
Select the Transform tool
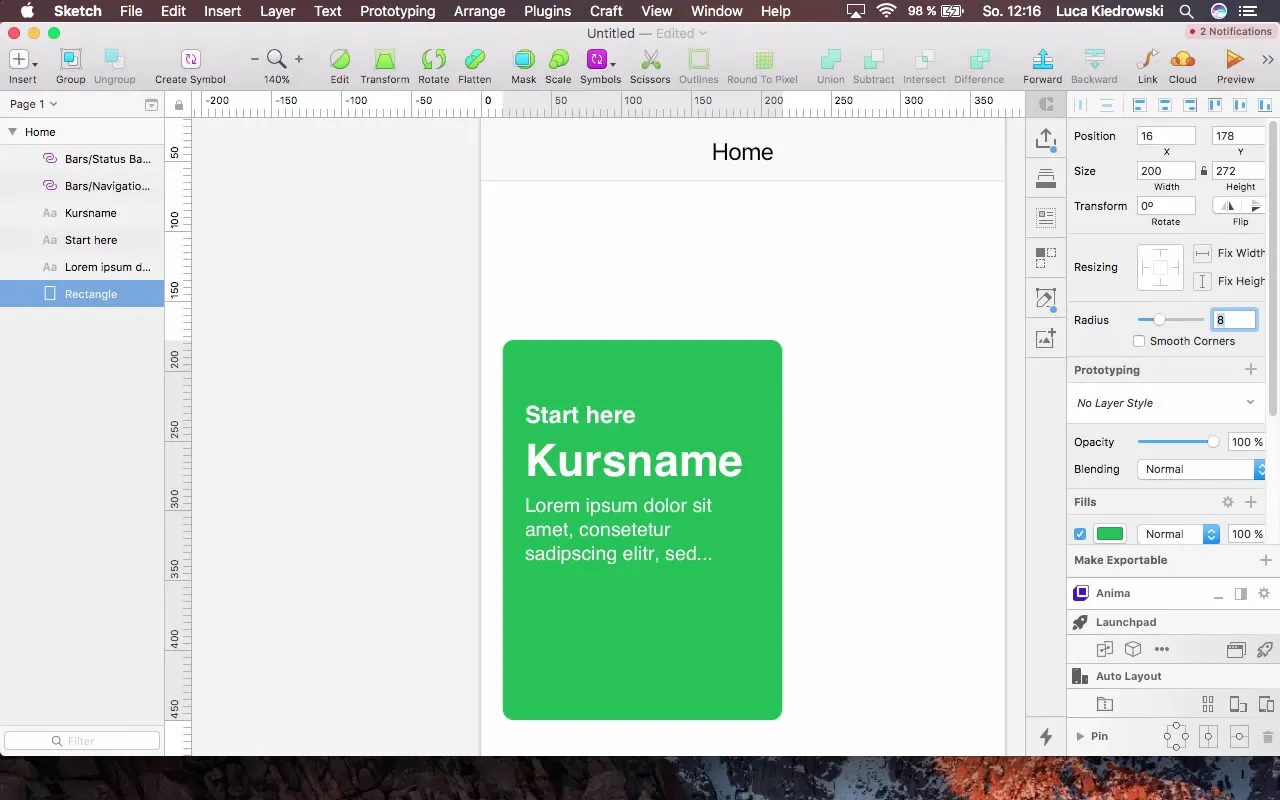(385, 59)
